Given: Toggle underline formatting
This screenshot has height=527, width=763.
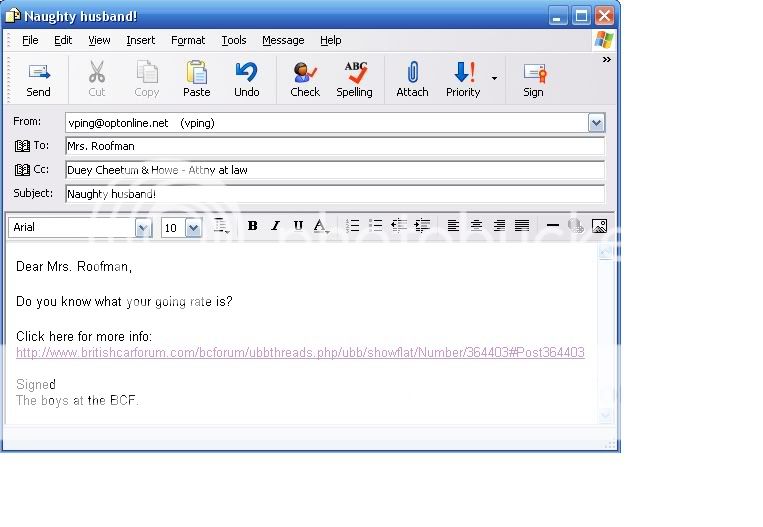Looking at the screenshot, I should pyautogui.click(x=297, y=226).
